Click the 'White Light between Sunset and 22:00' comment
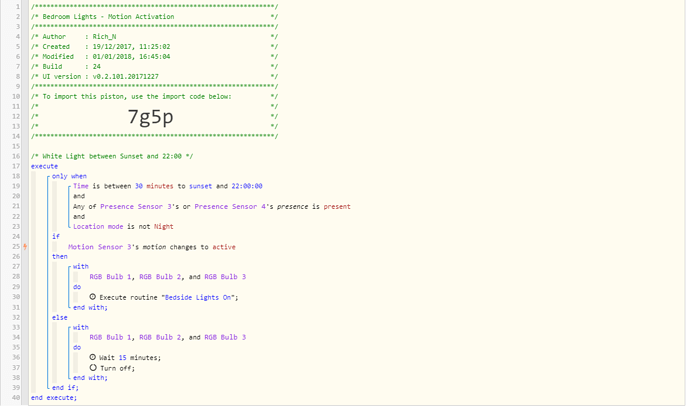Screen dimensions: 690x411 coord(112,156)
